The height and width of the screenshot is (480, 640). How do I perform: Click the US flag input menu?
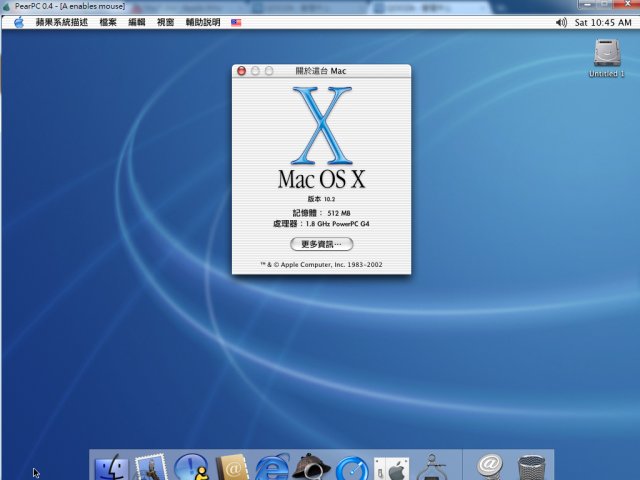[x=236, y=22]
